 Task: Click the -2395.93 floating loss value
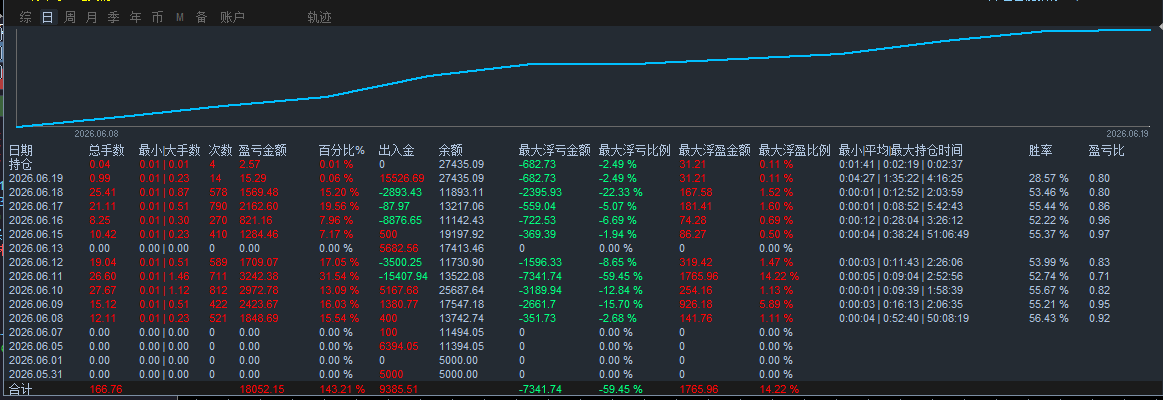540,192
